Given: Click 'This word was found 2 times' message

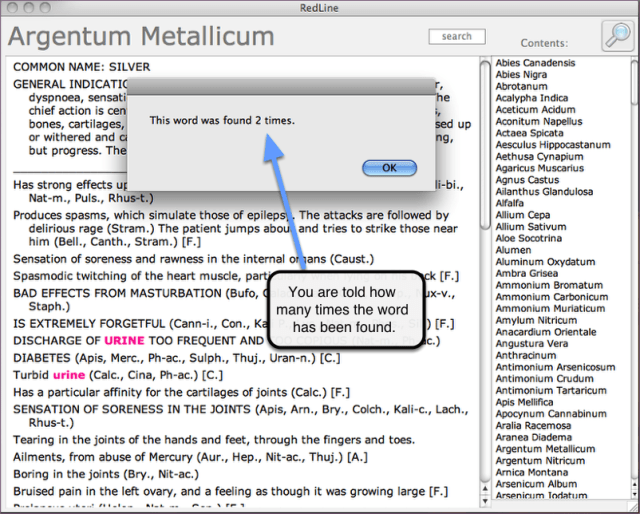Looking at the screenshot, I should 222,120.
